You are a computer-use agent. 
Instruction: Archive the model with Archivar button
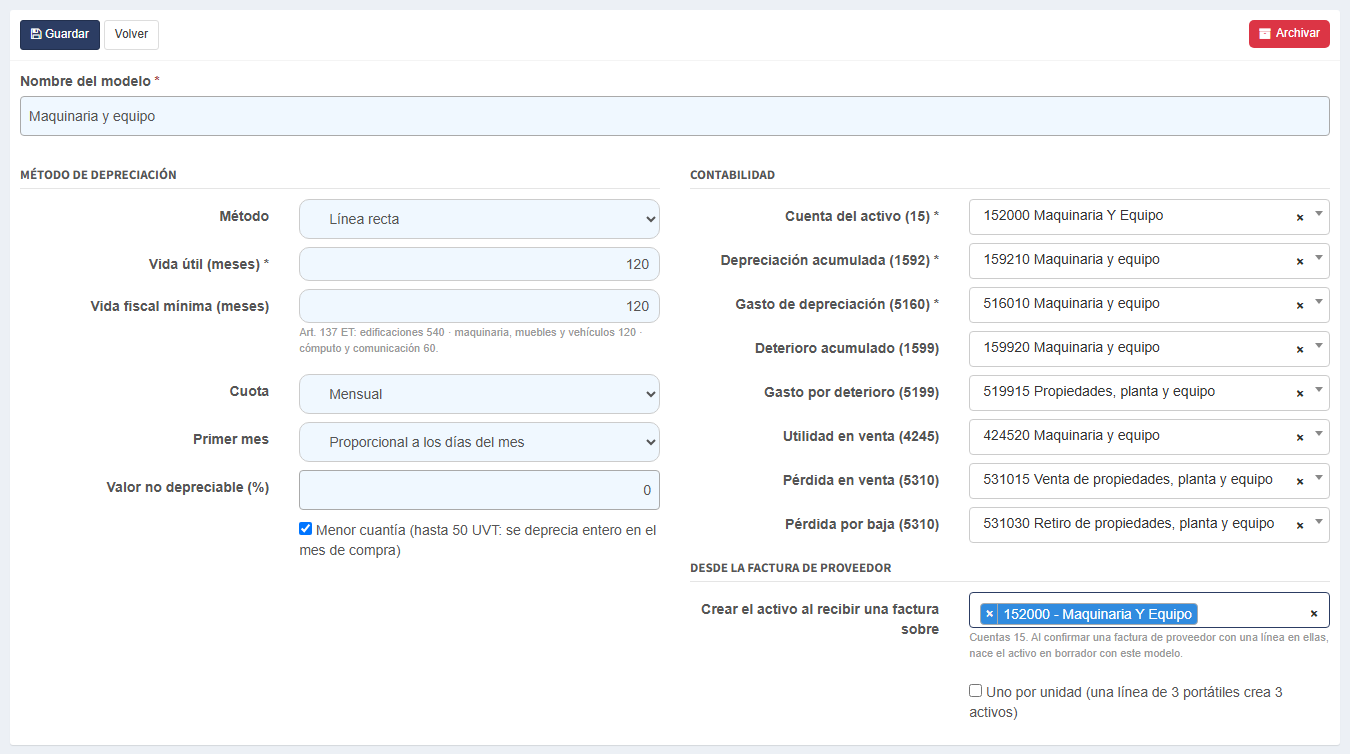[x=1289, y=33]
